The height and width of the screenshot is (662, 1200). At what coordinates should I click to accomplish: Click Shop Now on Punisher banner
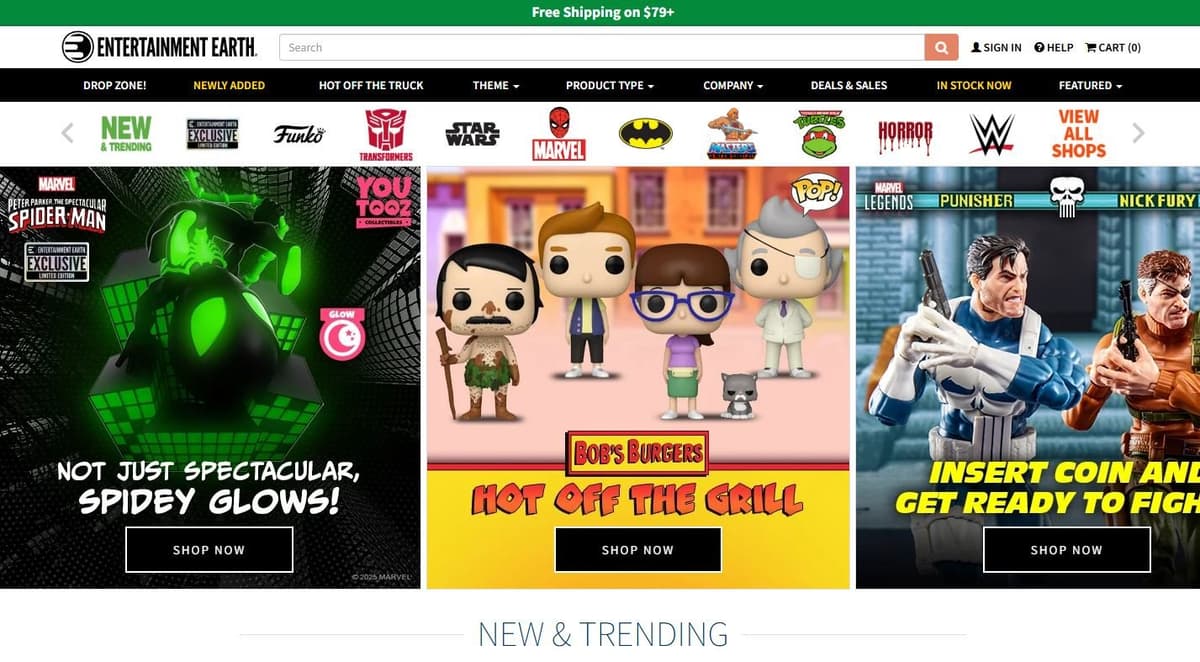click(1067, 549)
